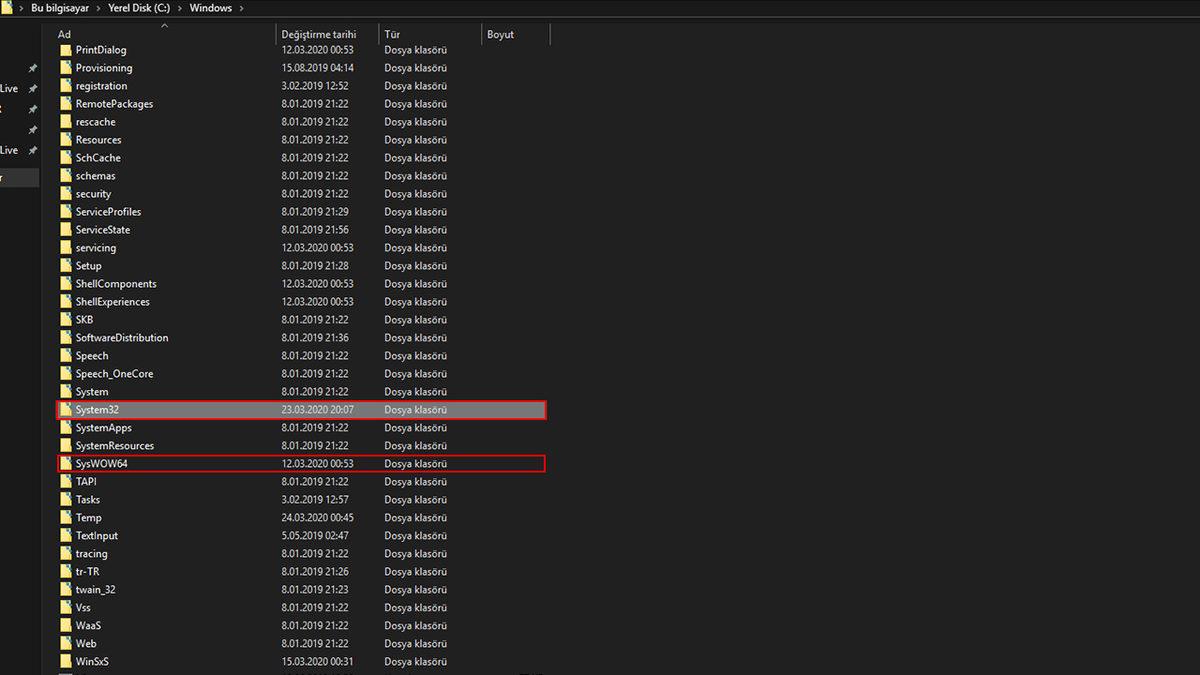The width and height of the screenshot is (1200, 675).
Task: Navigate to Yerel Disk (C:) in the breadcrumb
Action: pos(137,8)
